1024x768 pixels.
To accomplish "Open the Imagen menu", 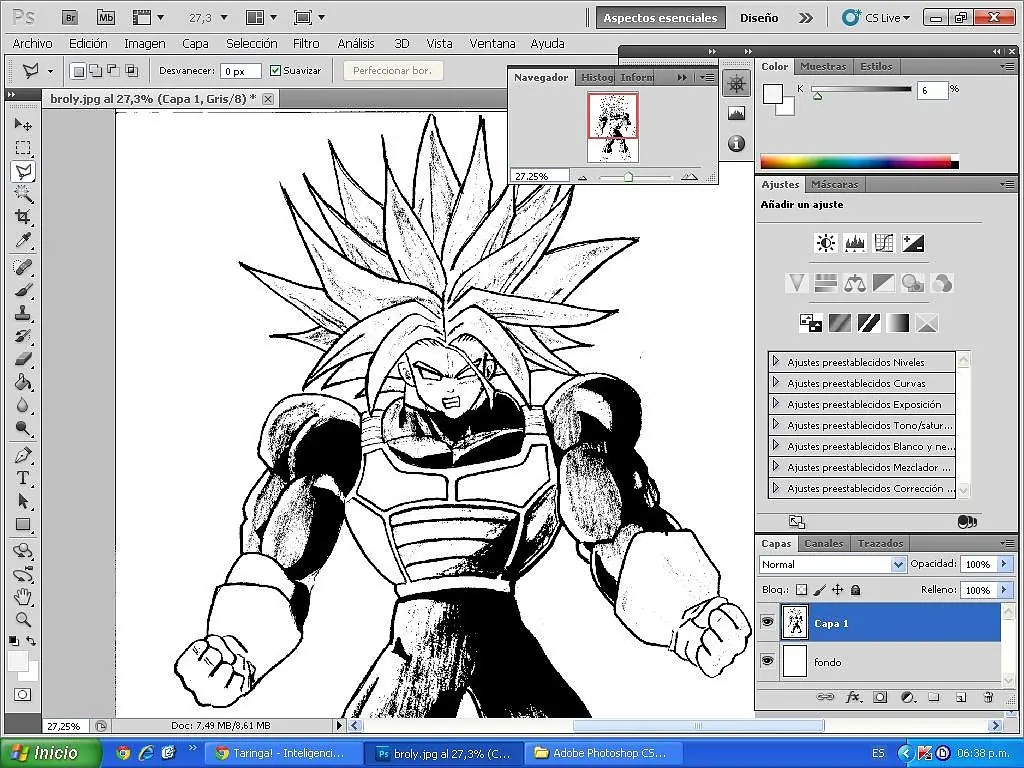I will (x=144, y=44).
